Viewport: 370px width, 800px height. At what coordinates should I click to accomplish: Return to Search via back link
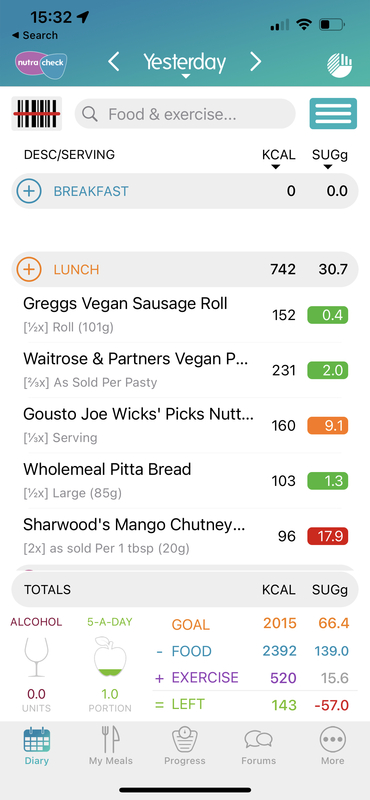pyautogui.click(x=34, y=35)
